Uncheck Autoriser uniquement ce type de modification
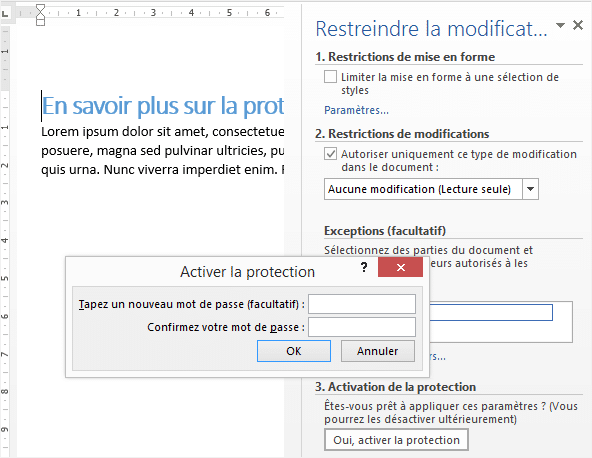The height and width of the screenshot is (458, 592). coord(330,154)
